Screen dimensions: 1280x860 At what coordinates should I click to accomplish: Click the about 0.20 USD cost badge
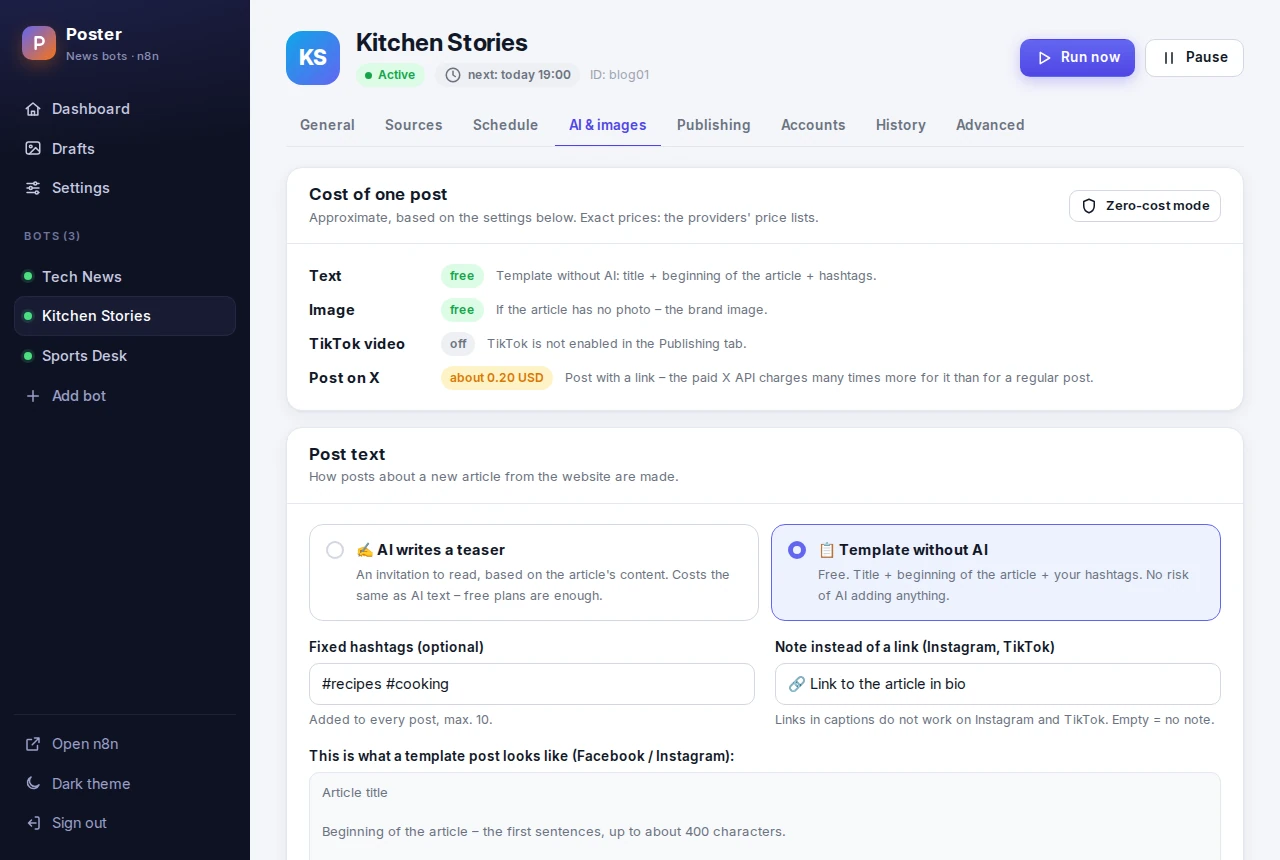pyautogui.click(x=497, y=378)
